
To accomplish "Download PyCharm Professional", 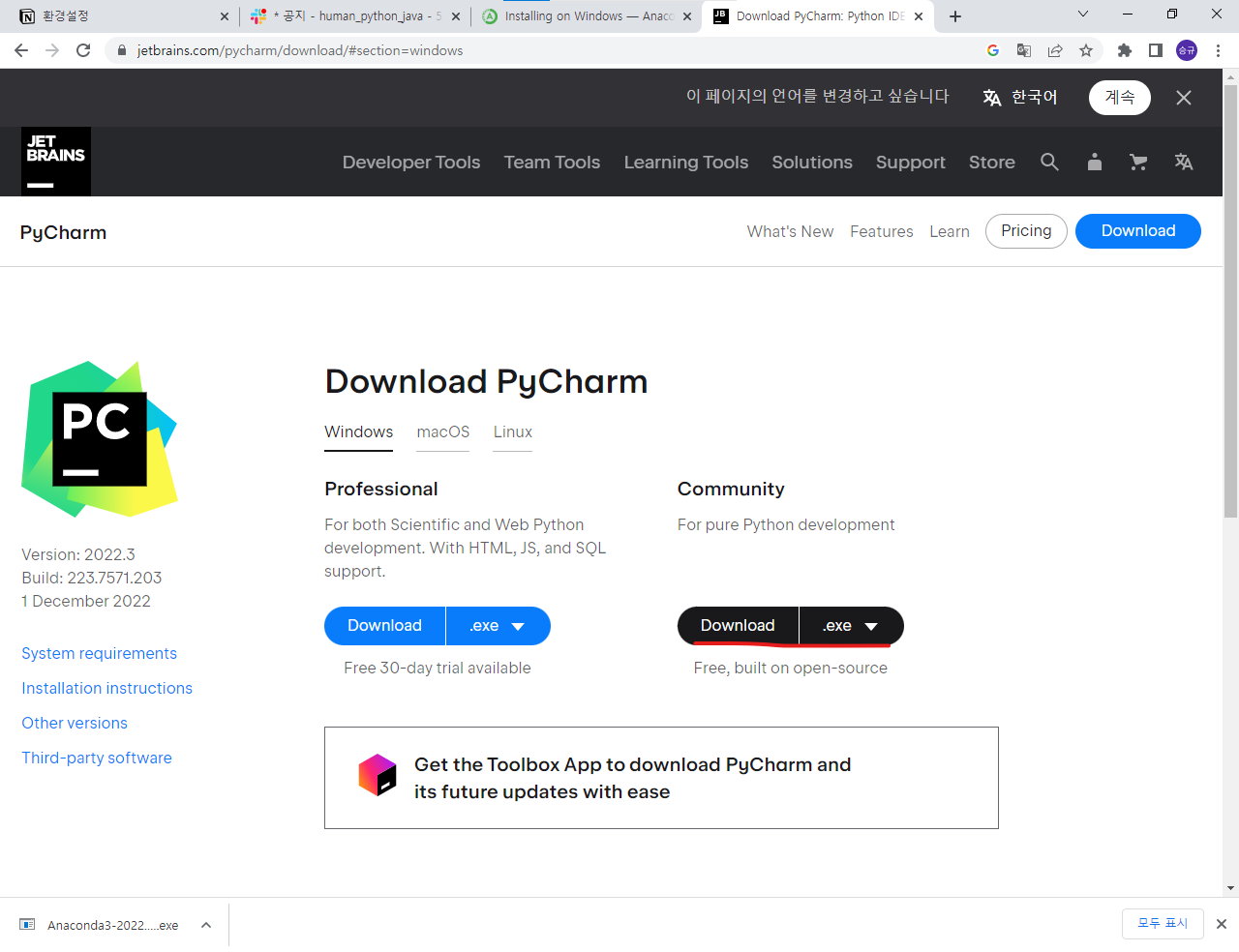I will click(385, 626).
